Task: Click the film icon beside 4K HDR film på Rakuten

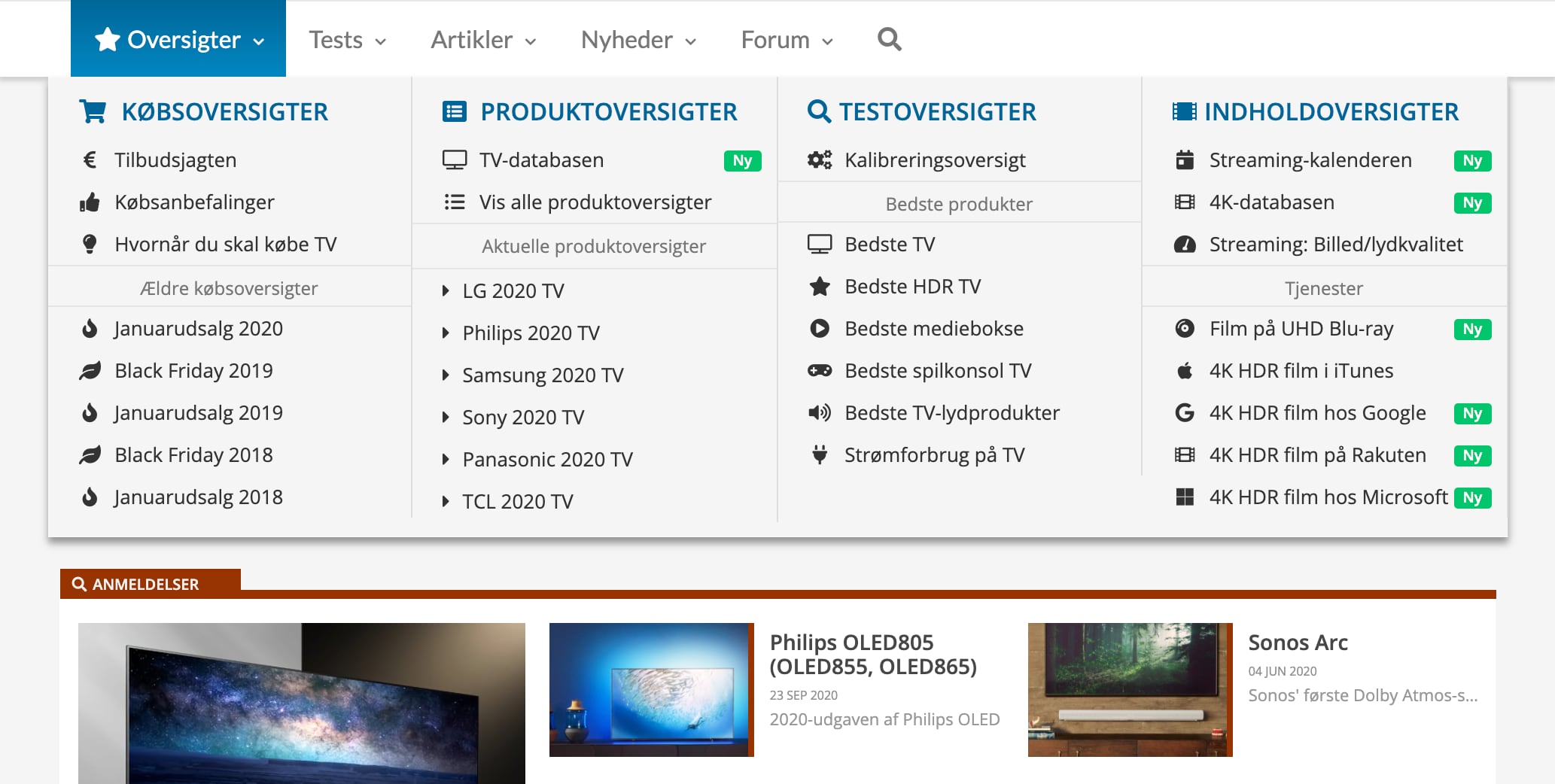Action: [1185, 454]
